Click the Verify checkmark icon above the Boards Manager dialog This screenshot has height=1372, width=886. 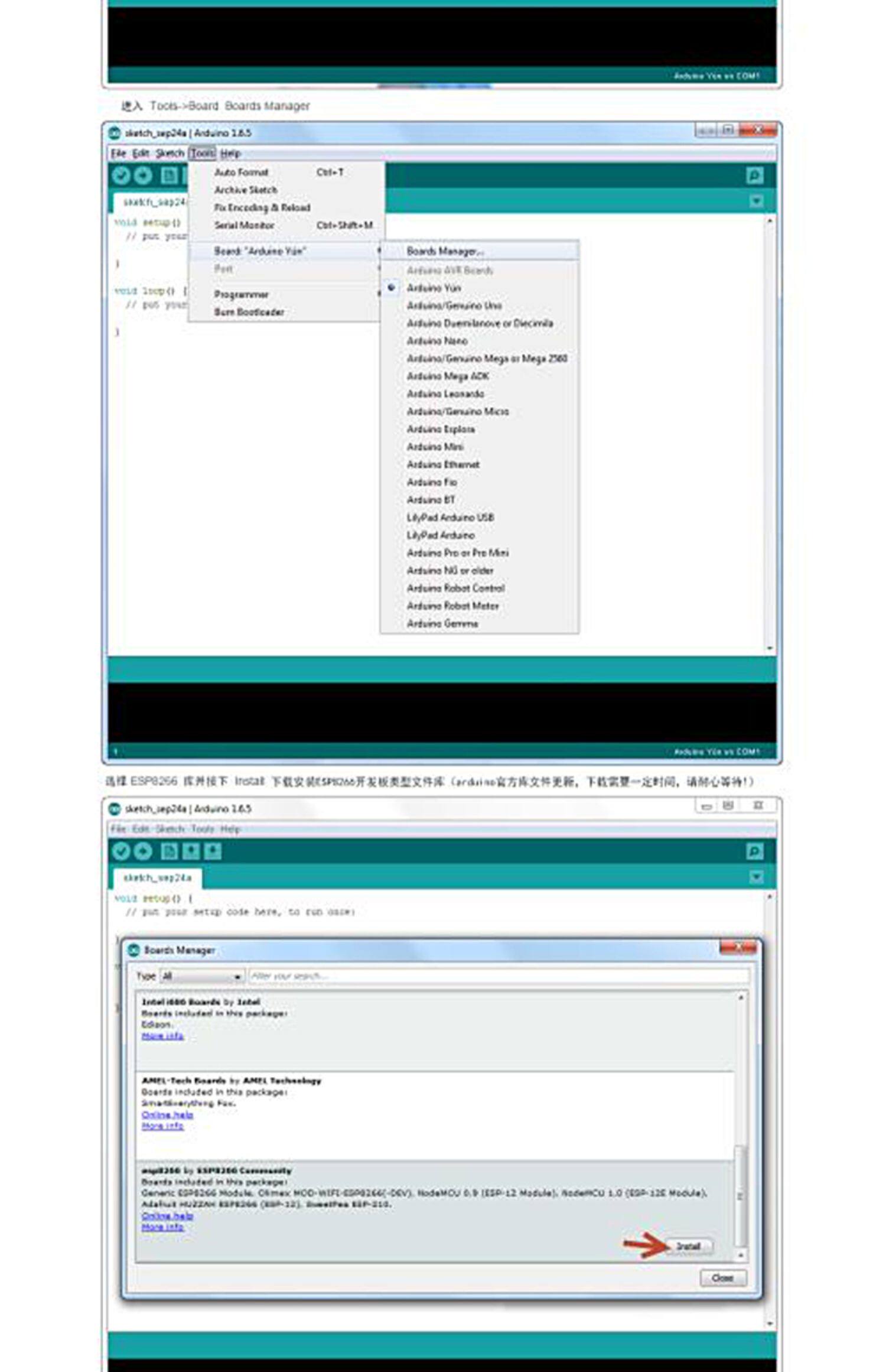coord(121,851)
